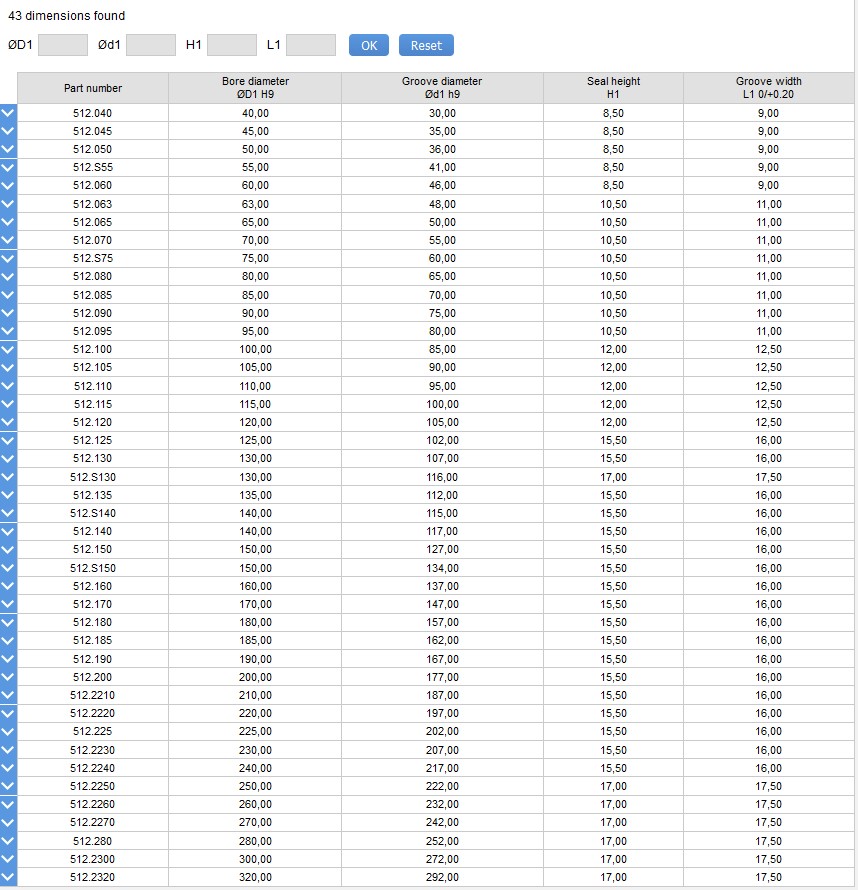Viewport: 858px width, 890px height.
Task: Toggle the chevron for part 512.160
Action: pos(8,586)
